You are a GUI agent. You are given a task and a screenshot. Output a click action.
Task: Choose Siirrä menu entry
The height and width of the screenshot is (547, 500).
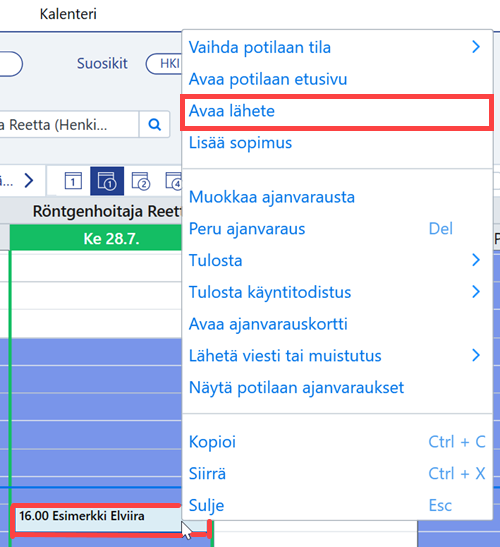[337, 474]
